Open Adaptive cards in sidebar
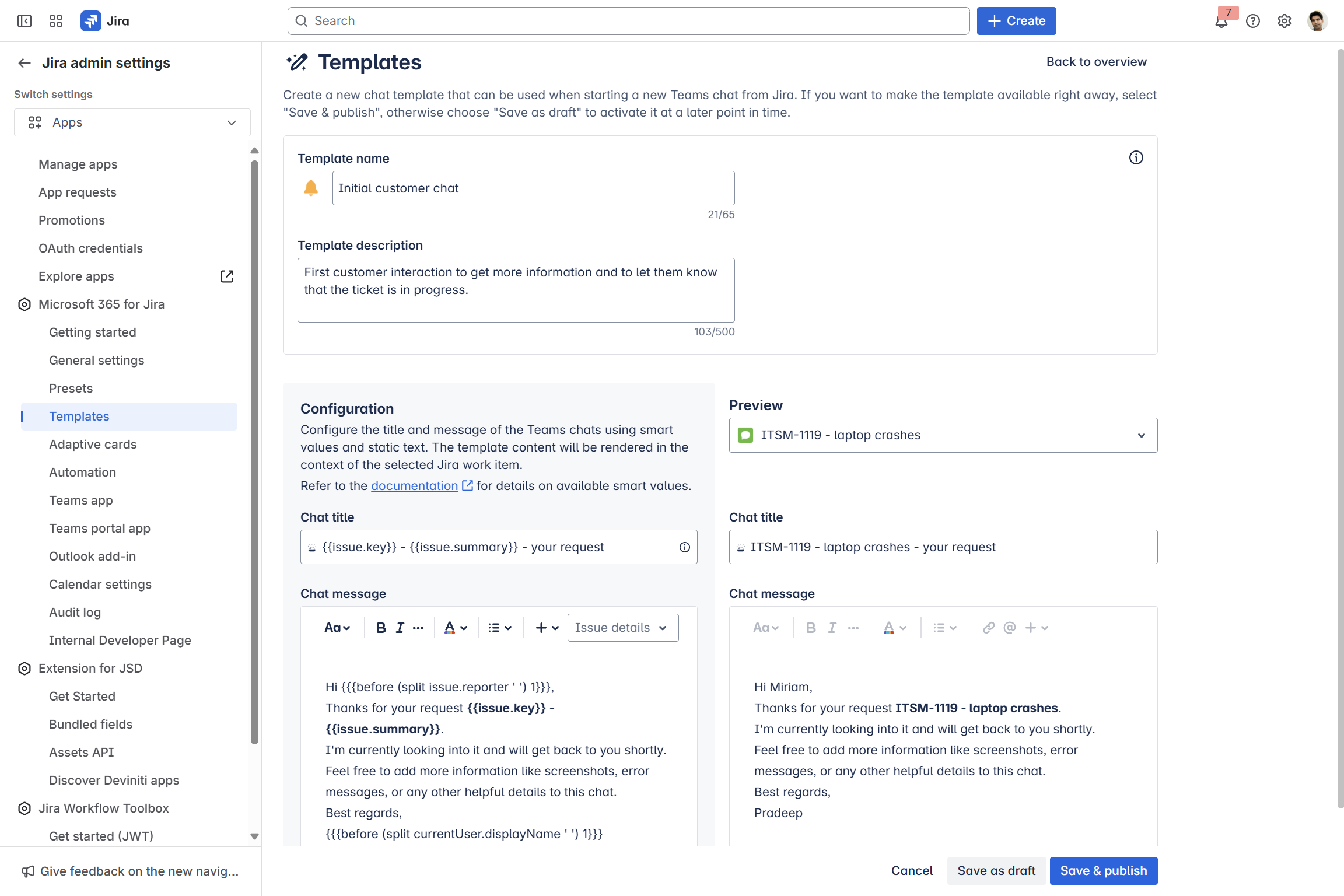 click(x=93, y=444)
